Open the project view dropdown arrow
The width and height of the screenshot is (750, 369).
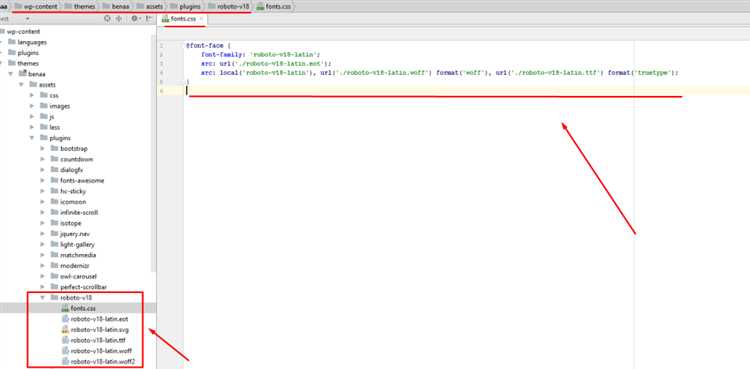[x=27, y=18]
